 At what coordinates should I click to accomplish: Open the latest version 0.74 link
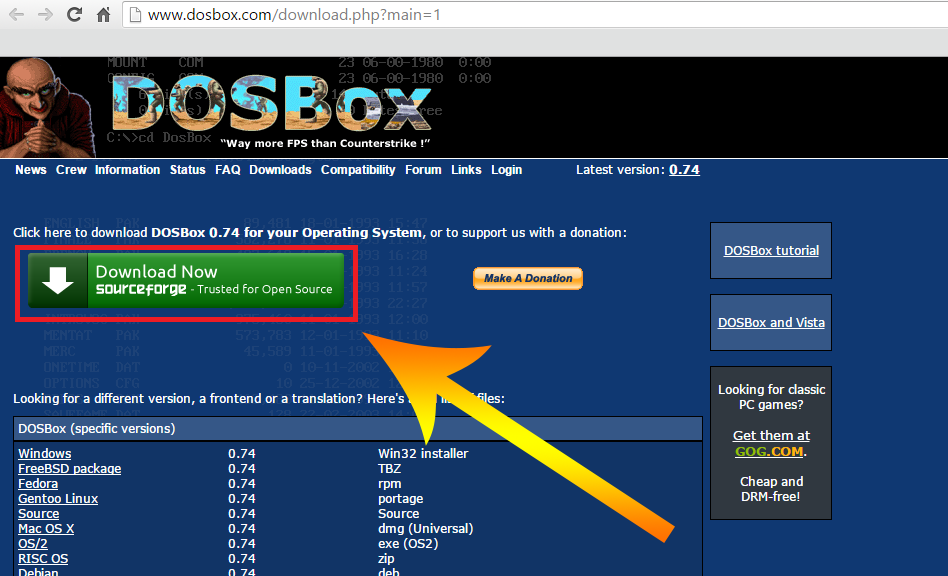[684, 170]
